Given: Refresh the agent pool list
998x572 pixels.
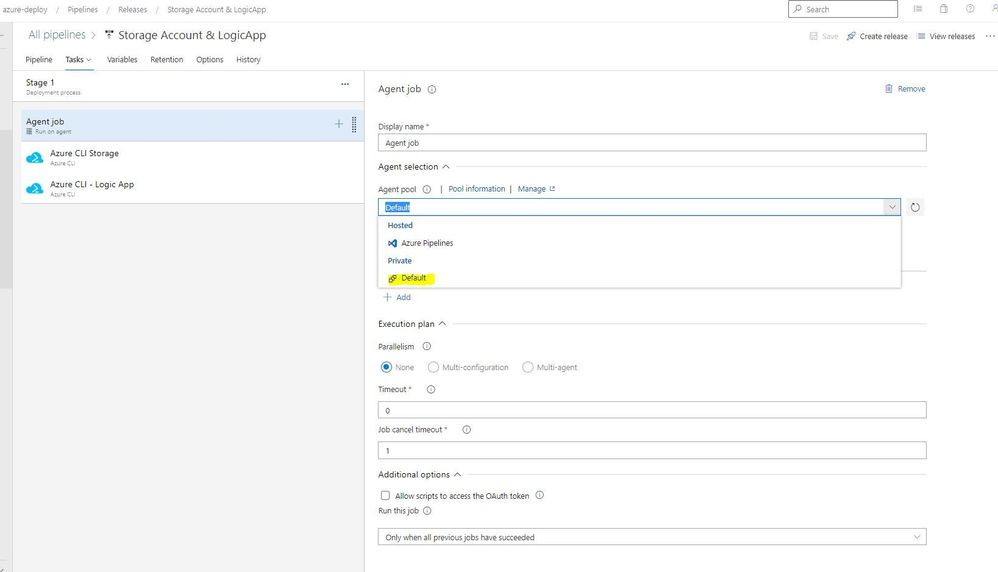Looking at the screenshot, I should pos(915,207).
